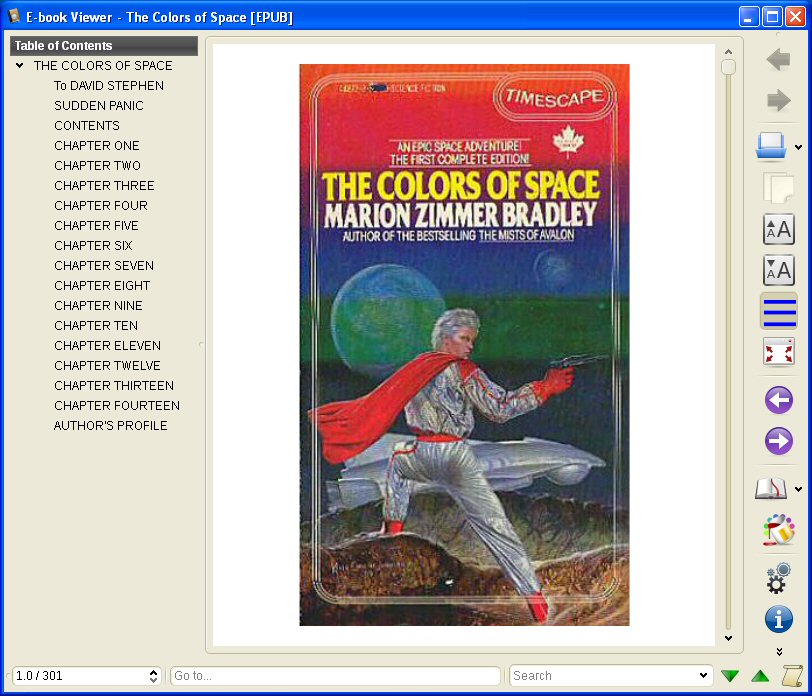The image size is (812, 696).
Task: Open AUTHOR'S PROFILE entry
Action: click(x=110, y=426)
